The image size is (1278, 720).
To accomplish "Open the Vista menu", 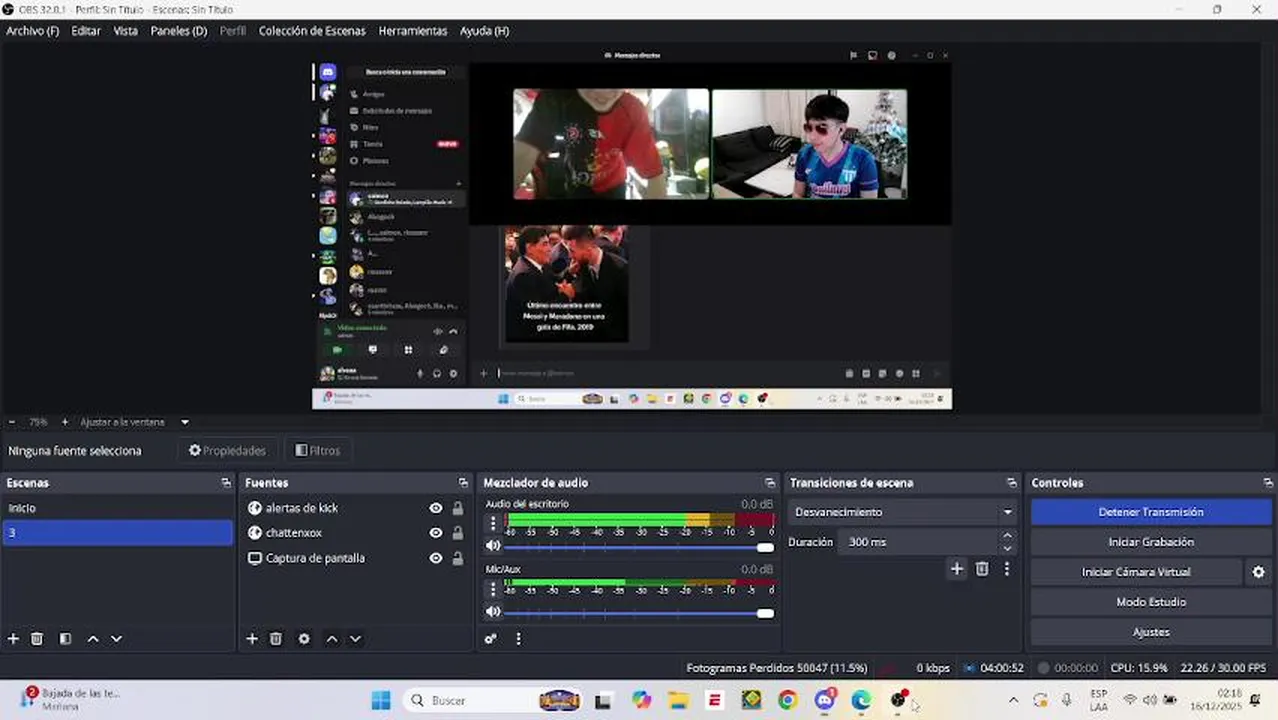I will [126, 31].
